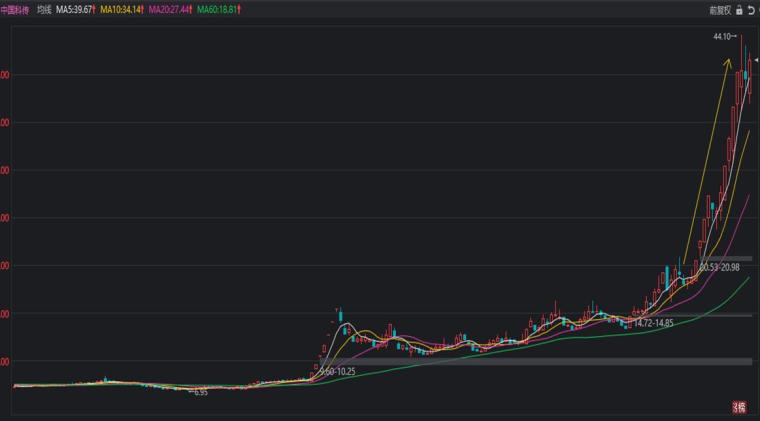The width and height of the screenshot is (760, 421).
Task: Click the MA60:18.81 green indicator label
Action: (x=215, y=9)
